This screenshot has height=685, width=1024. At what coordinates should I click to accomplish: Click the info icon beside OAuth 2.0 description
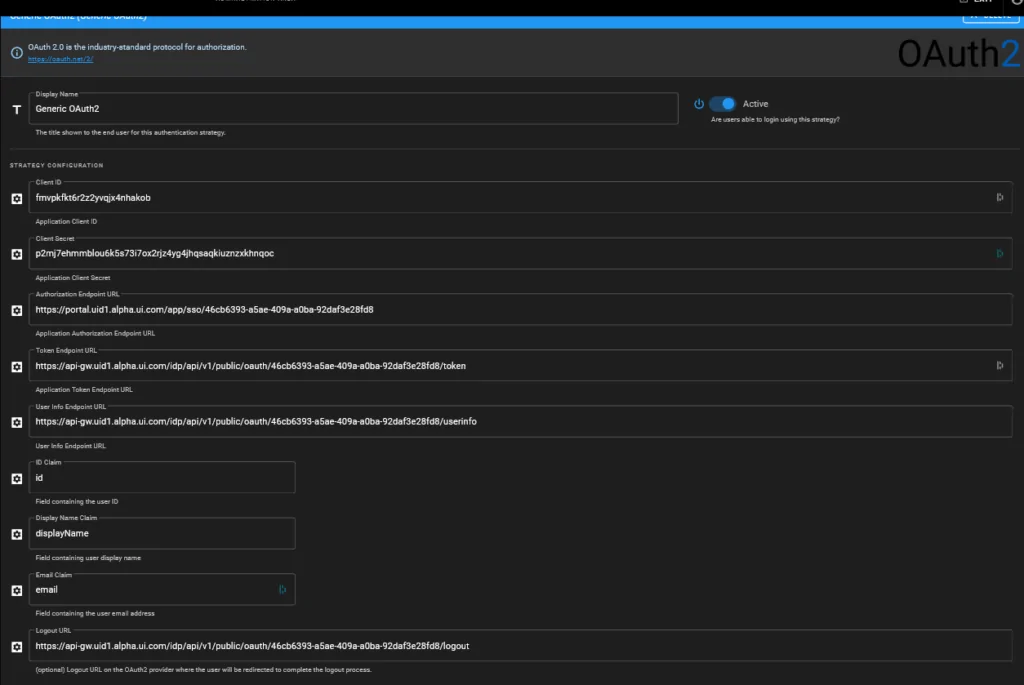pos(17,53)
